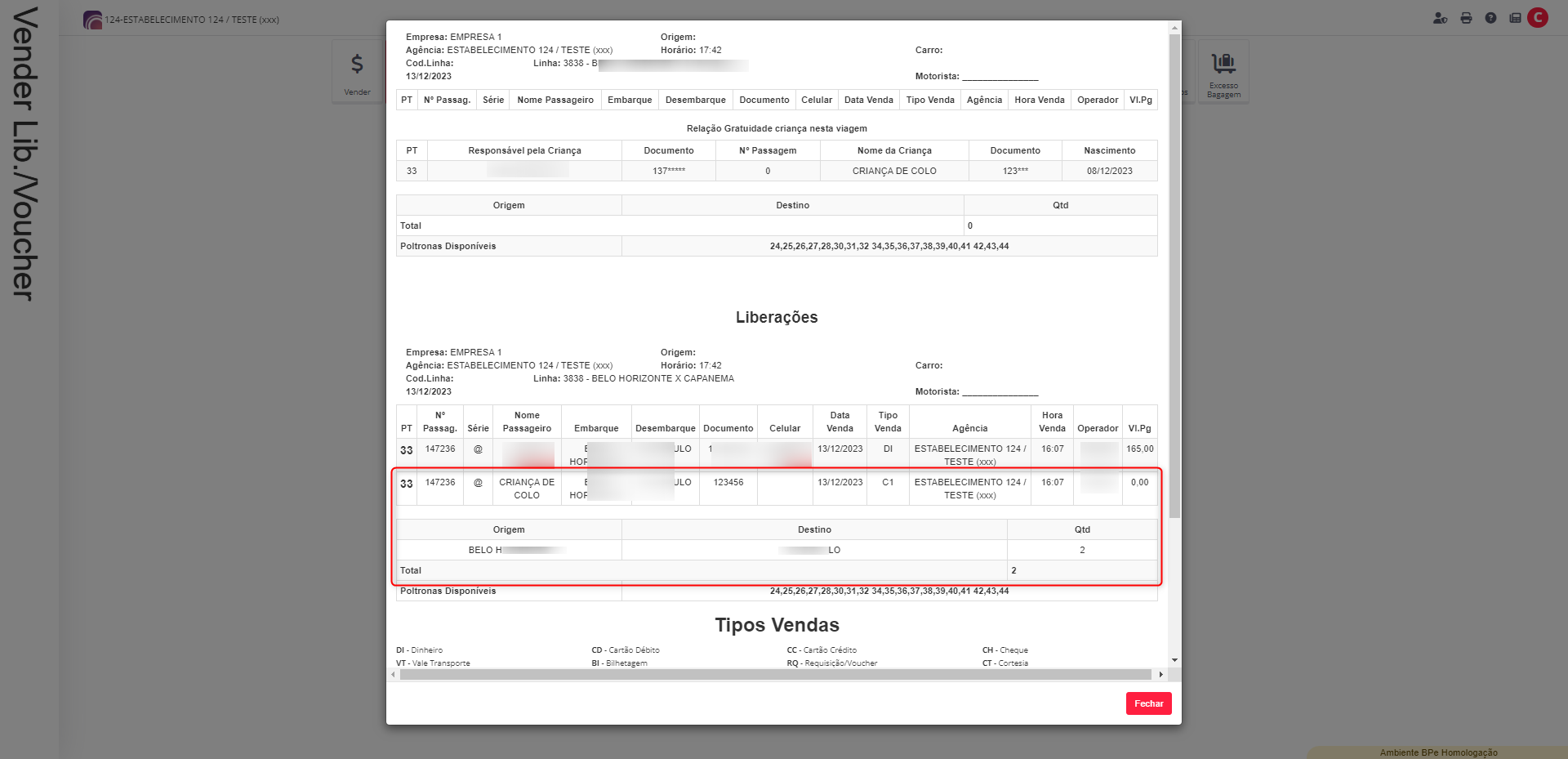
Task: Click the rotated 'Vender Lib./Voucher' page title
Action: click(25, 154)
